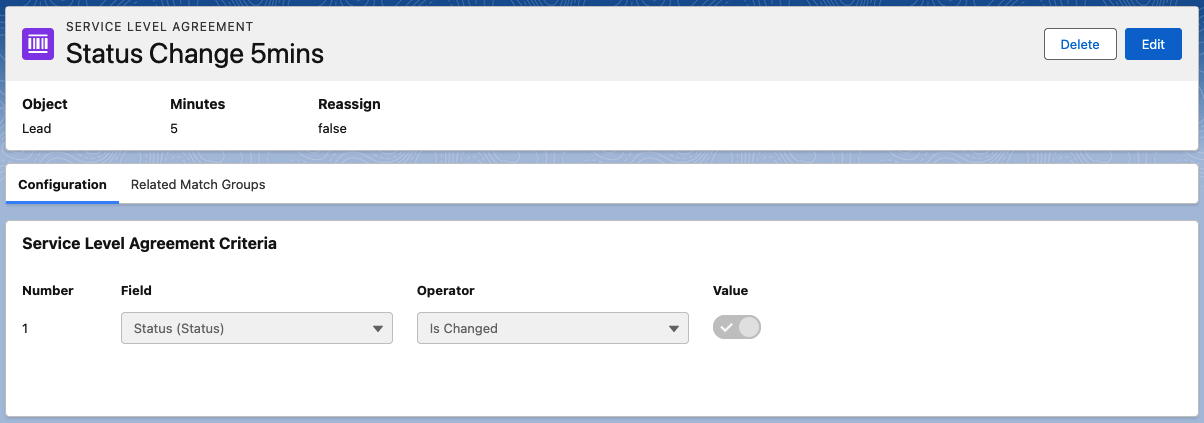Open the Status (Status) field dropdown

click(256, 328)
